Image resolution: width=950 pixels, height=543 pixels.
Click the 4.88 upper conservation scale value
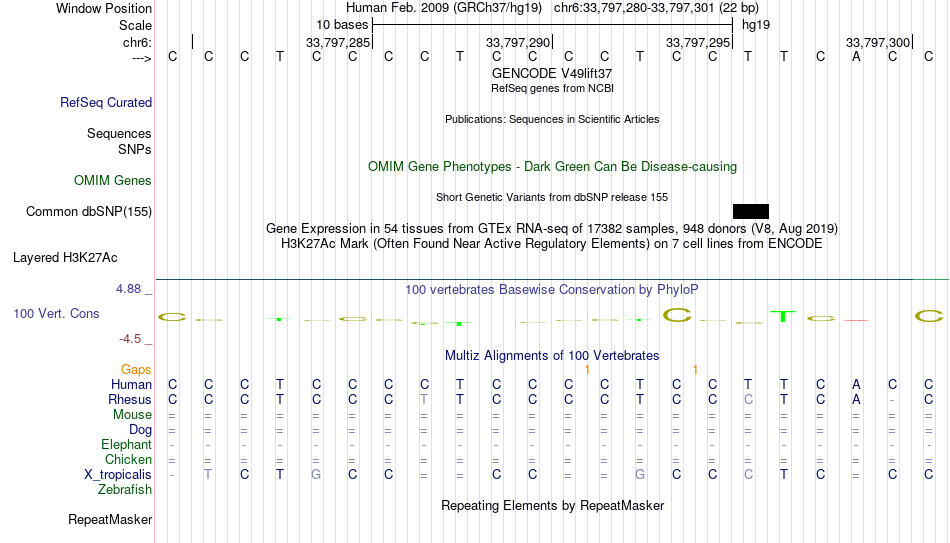pos(128,289)
